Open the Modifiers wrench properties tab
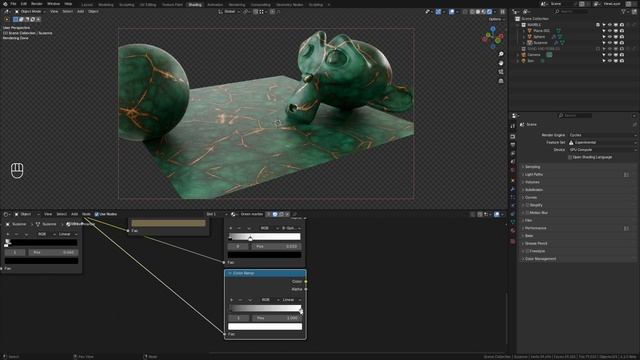Image resolution: width=640 pixels, height=360 pixels. [513, 189]
